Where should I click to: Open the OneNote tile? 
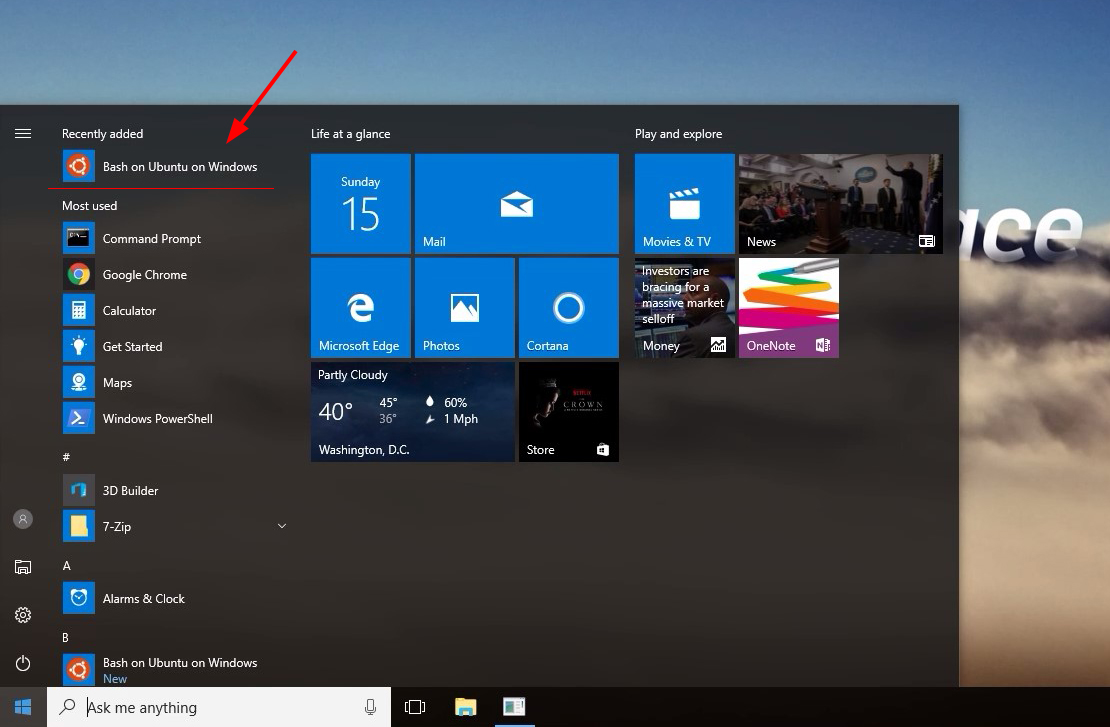789,308
